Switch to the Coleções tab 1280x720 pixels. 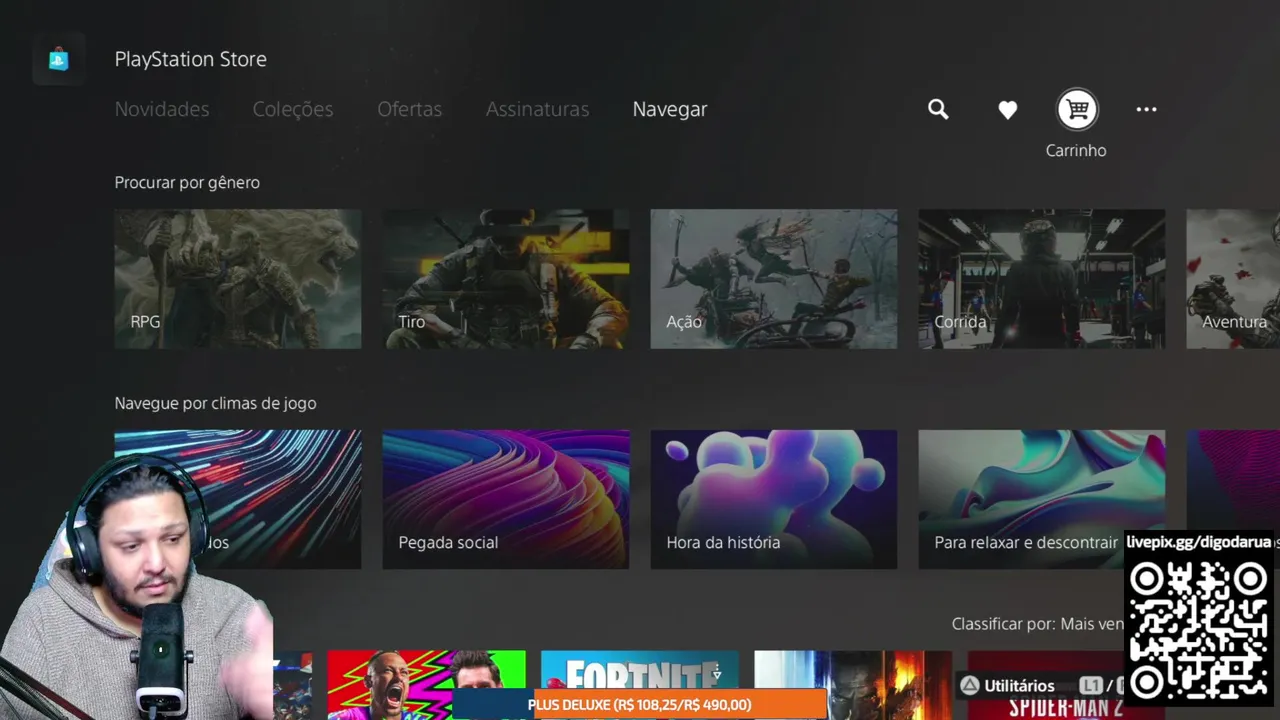[x=293, y=109]
